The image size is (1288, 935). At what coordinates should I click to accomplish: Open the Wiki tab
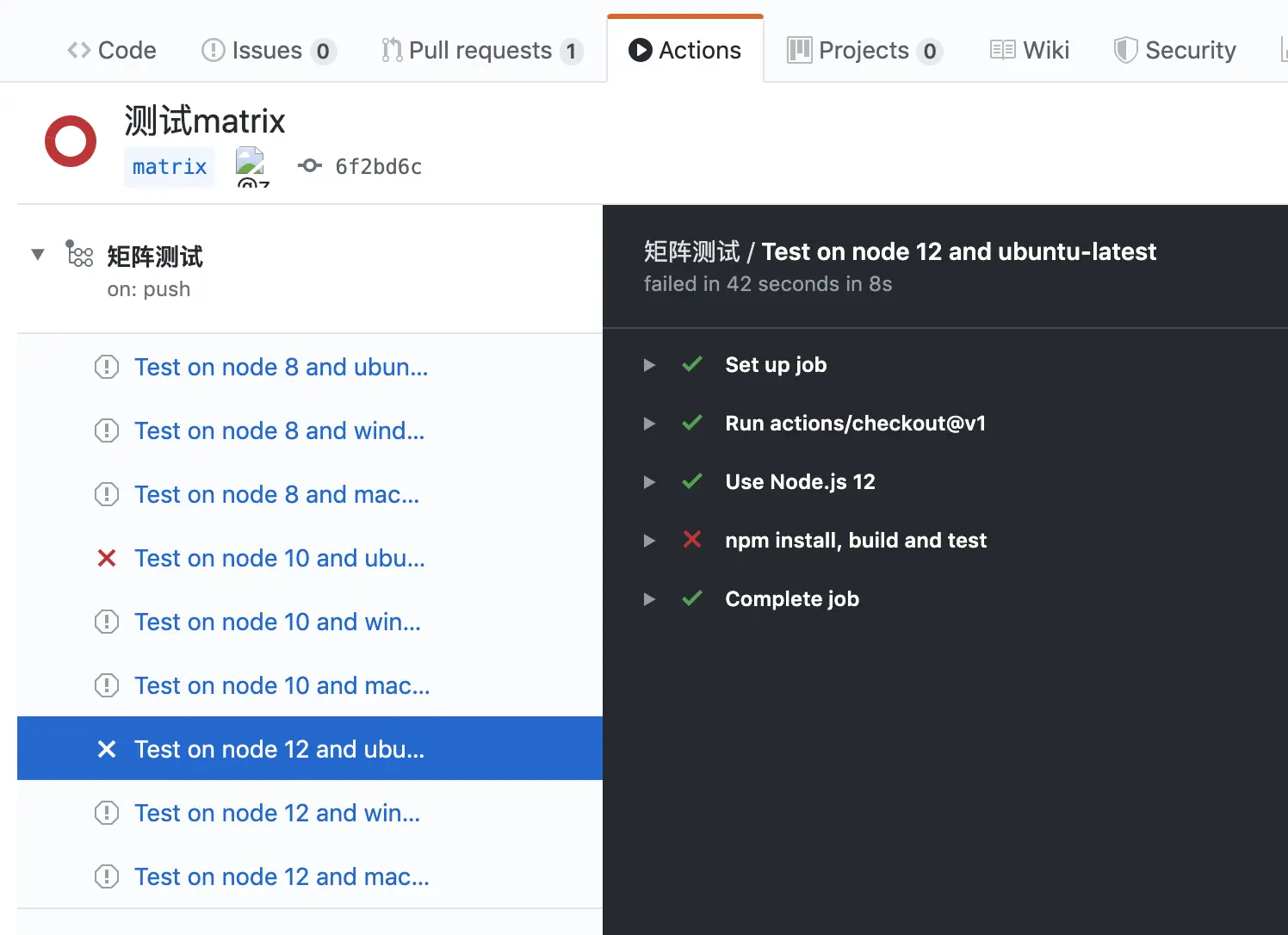coord(1030,50)
